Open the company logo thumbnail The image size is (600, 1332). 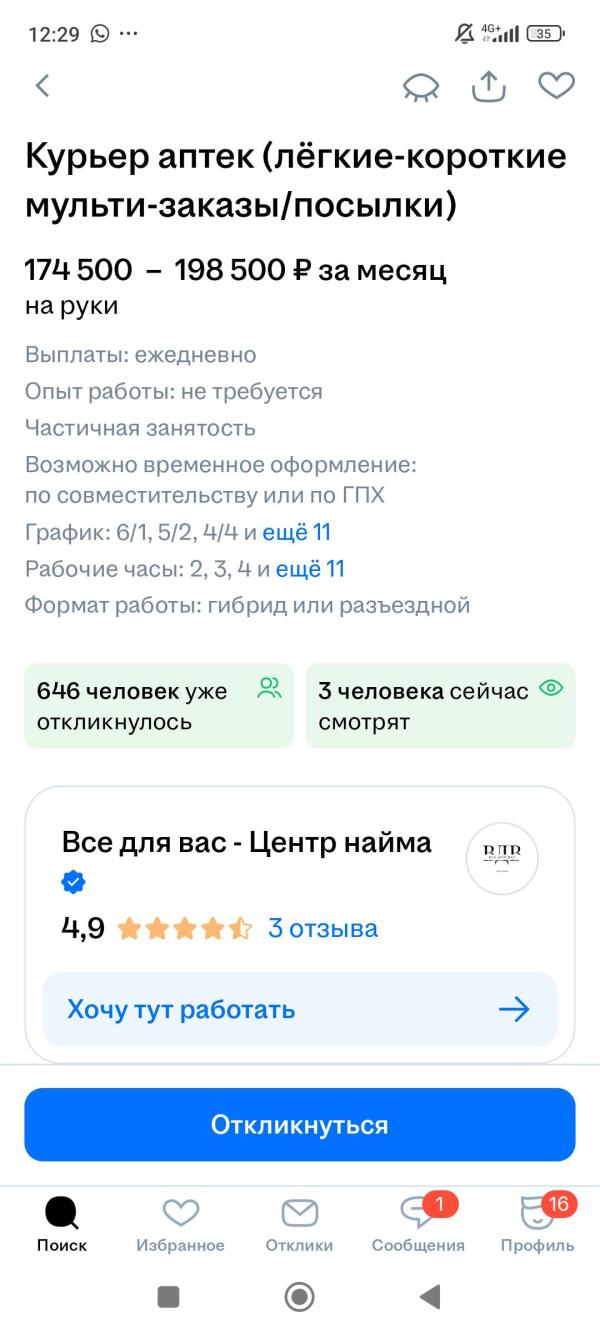coord(502,858)
